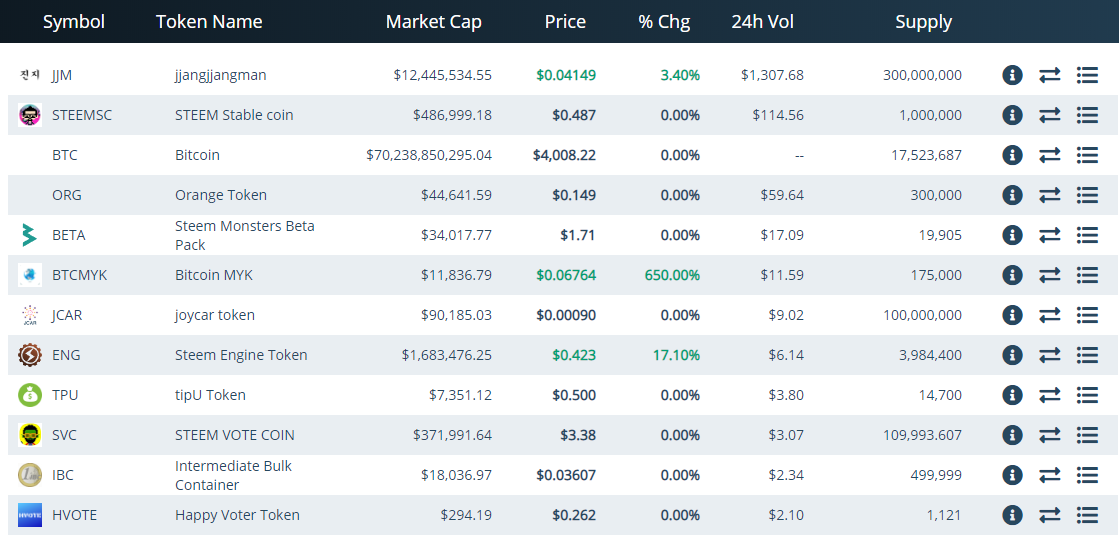Click the $70,238,850,295.04 market cap

pos(429,155)
